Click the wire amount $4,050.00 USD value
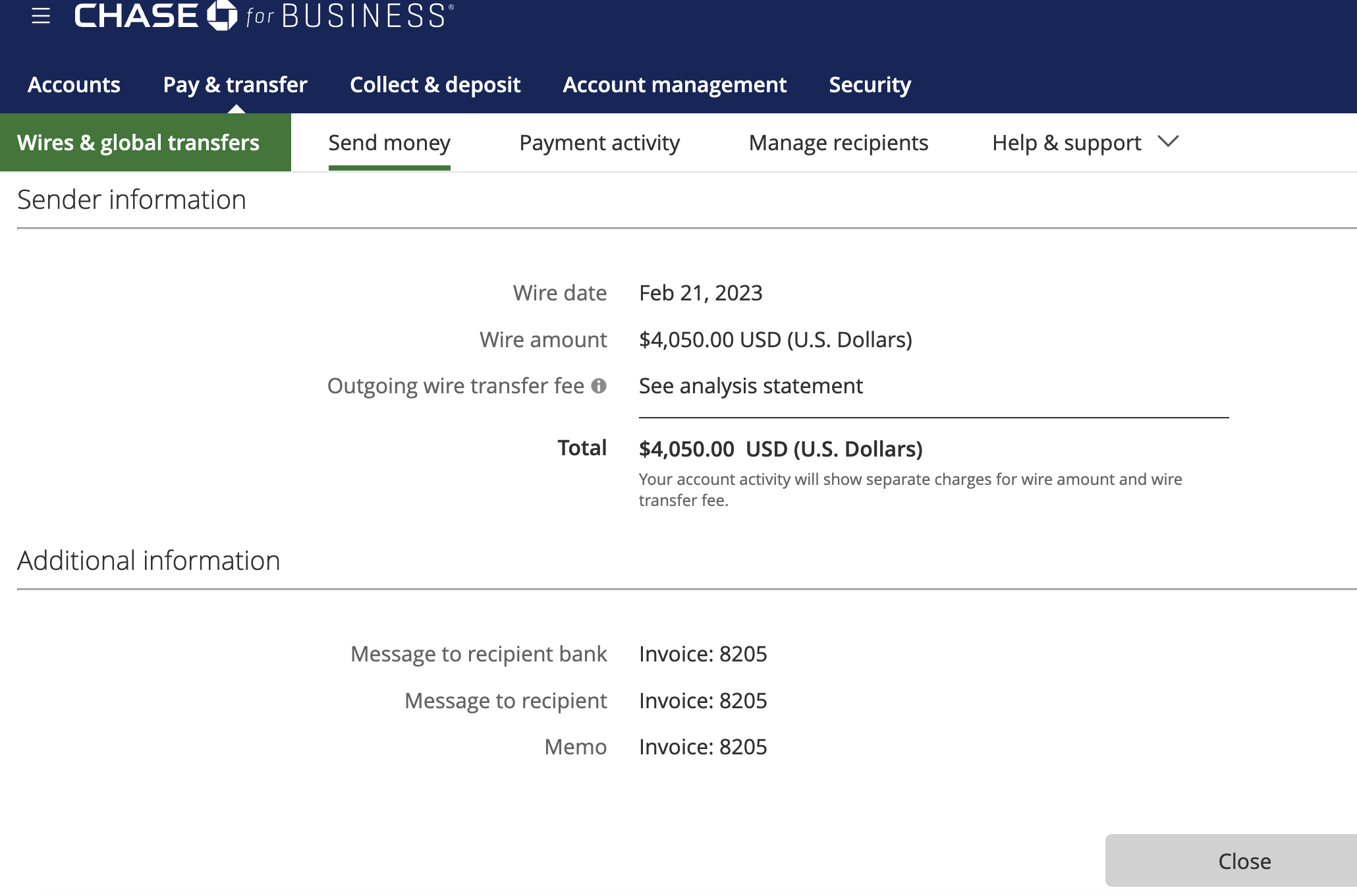The height and width of the screenshot is (896, 1357). coord(775,340)
